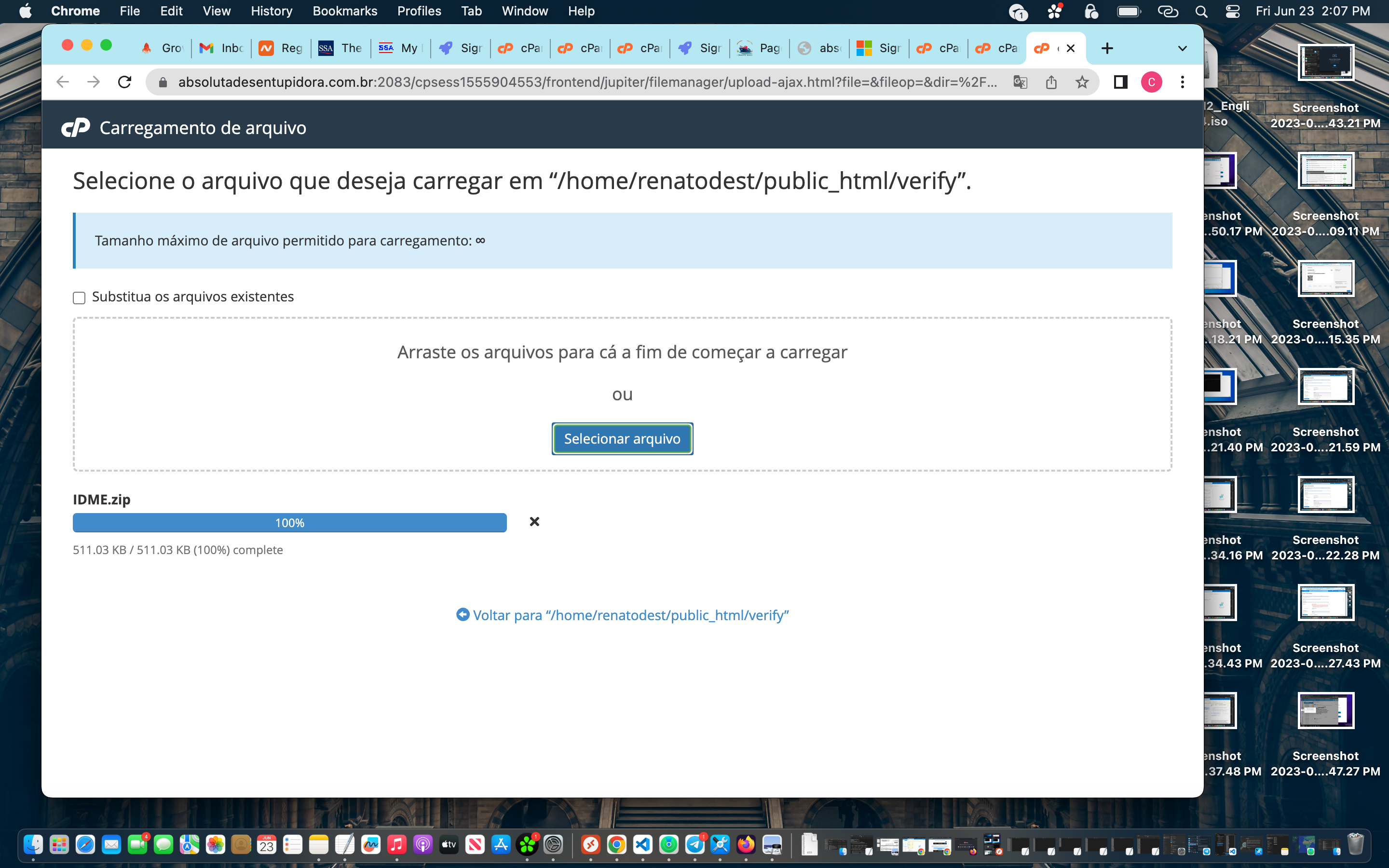Switch to the abs tab
1389x868 pixels.
[819, 48]
